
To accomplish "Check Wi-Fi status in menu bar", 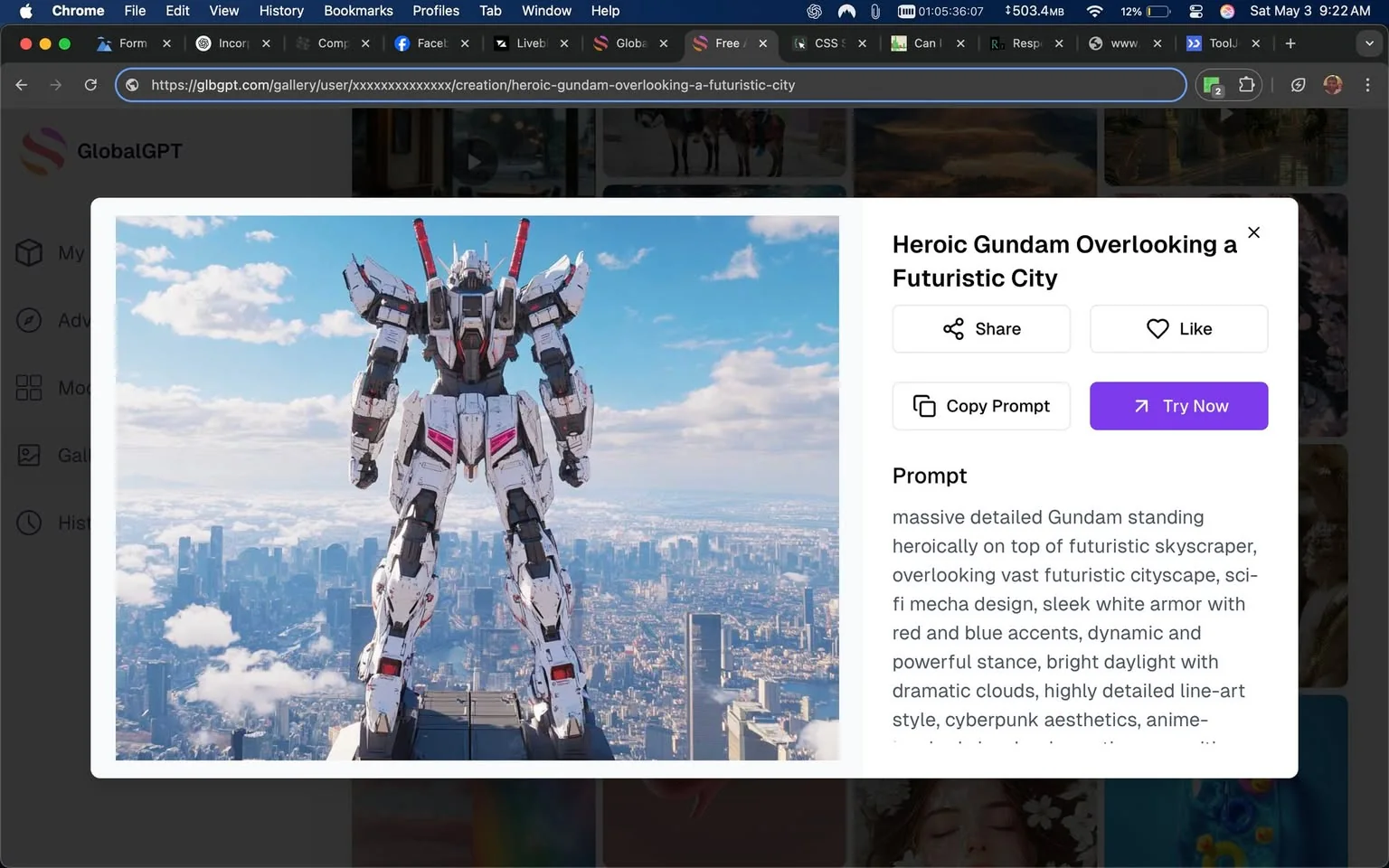I will tap(1094, 11).
